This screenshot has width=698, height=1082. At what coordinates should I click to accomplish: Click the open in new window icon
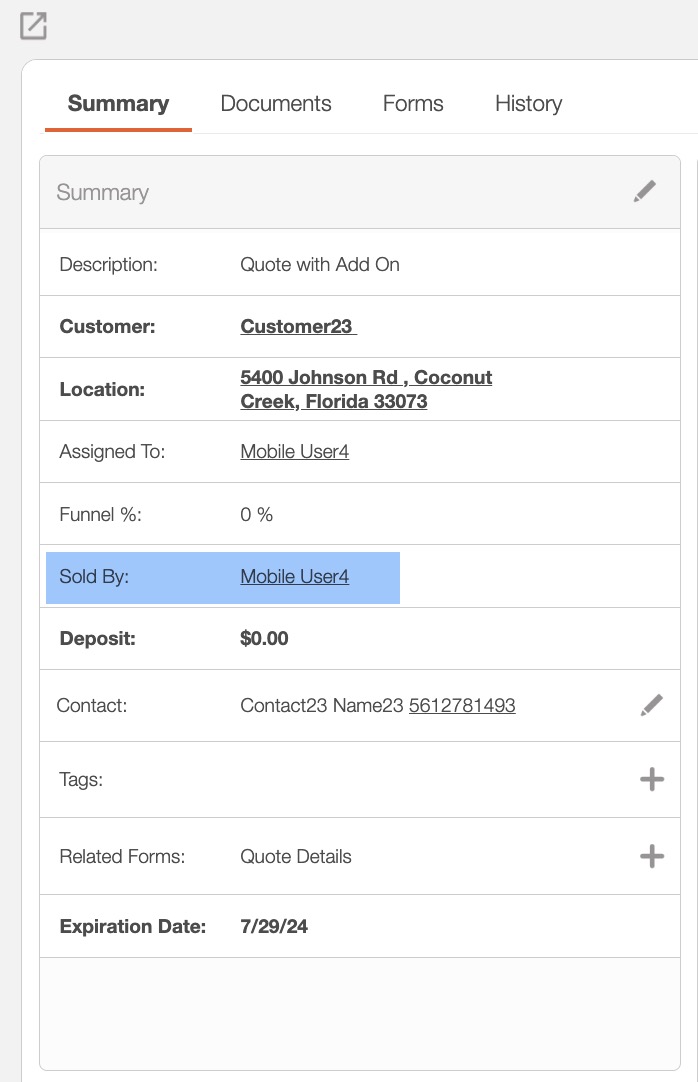pos(34,25)
